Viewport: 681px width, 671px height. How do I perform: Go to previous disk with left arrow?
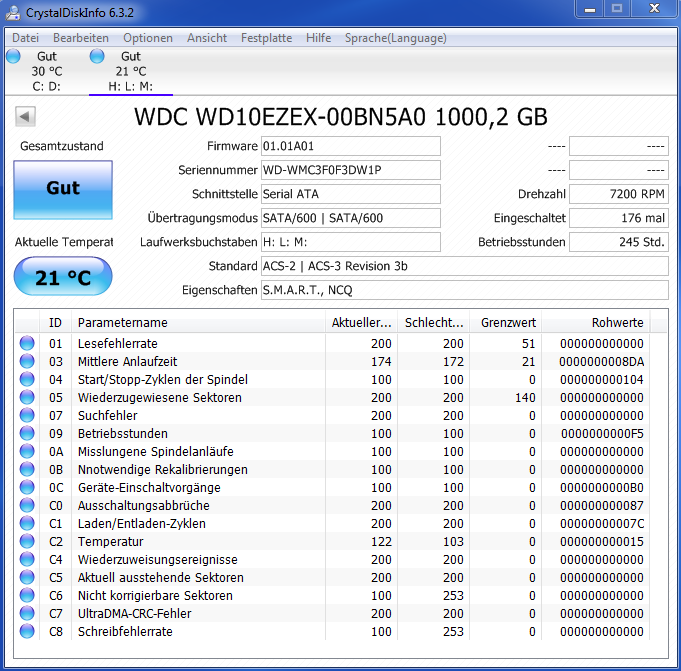(25, 116)
